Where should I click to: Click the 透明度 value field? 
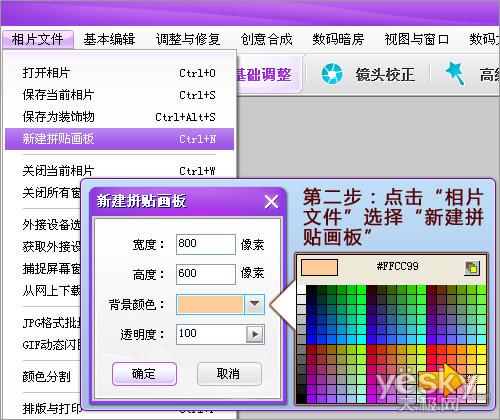click(211, 334)
